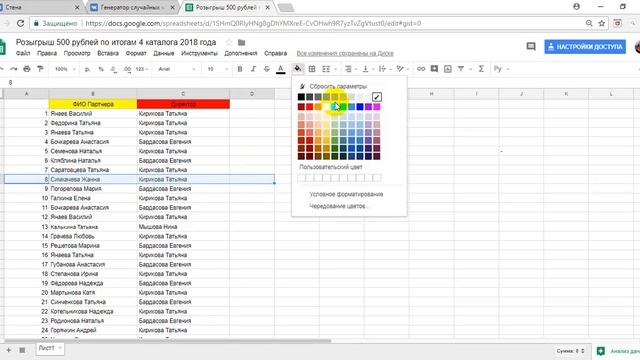Pick the magenta color swatch
Viewport: 640px width, 360px height.
pos(377,107)
